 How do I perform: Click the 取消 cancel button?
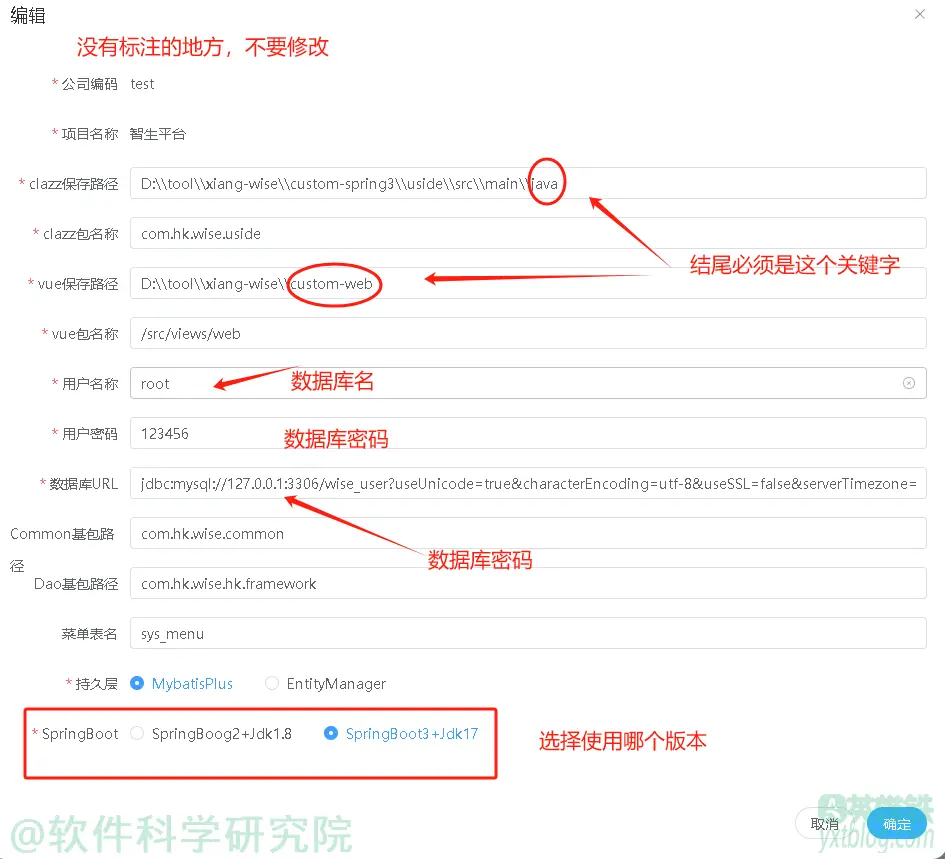pyautogui.click(x=824, y=824)
